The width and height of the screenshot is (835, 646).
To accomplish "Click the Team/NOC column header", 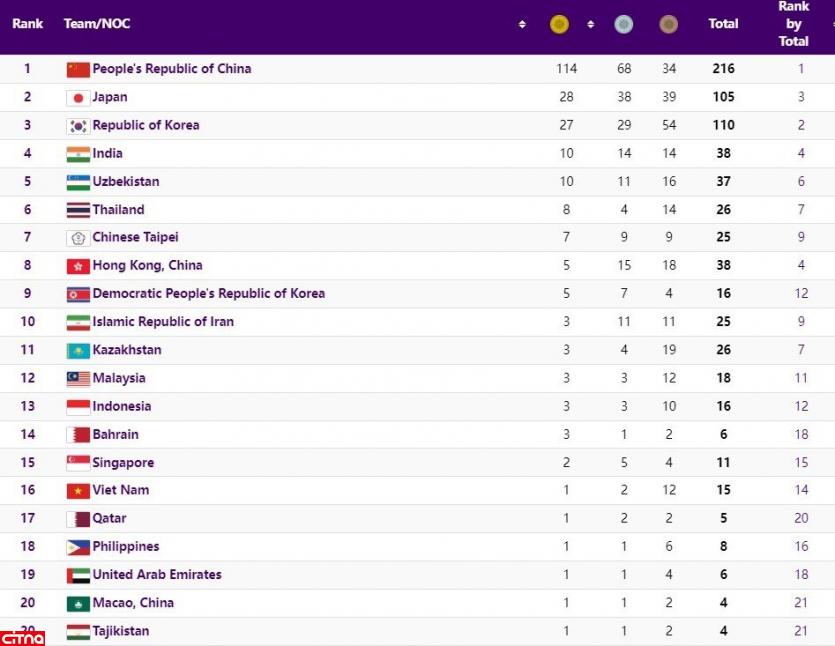I will coord(97,24).
